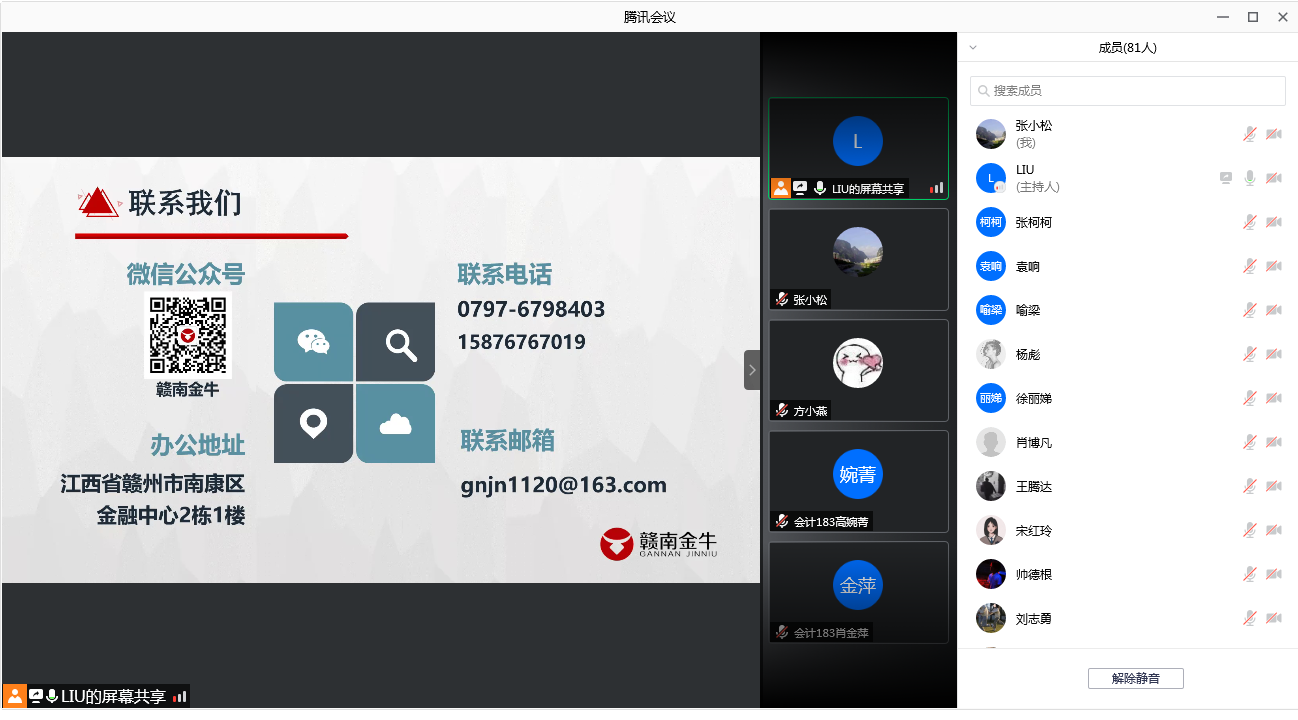Click member name 刘志勇 in the list
Screen dimensions: 1298x720
tap(1034, 618)
